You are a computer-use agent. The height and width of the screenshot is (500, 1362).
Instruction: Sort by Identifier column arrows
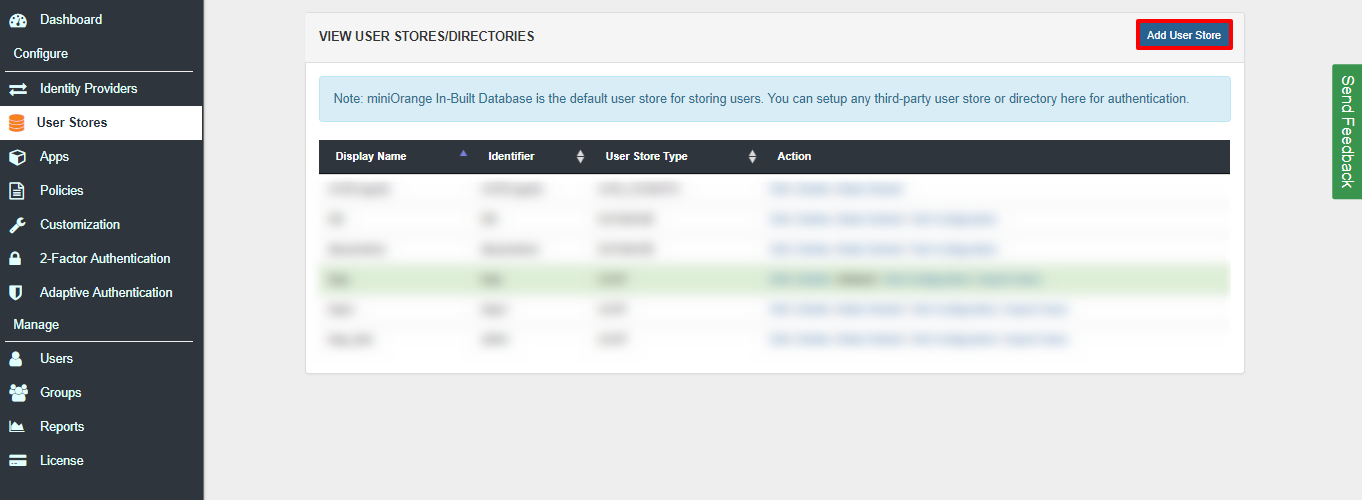pyautogui.click(x=581, y=157)
